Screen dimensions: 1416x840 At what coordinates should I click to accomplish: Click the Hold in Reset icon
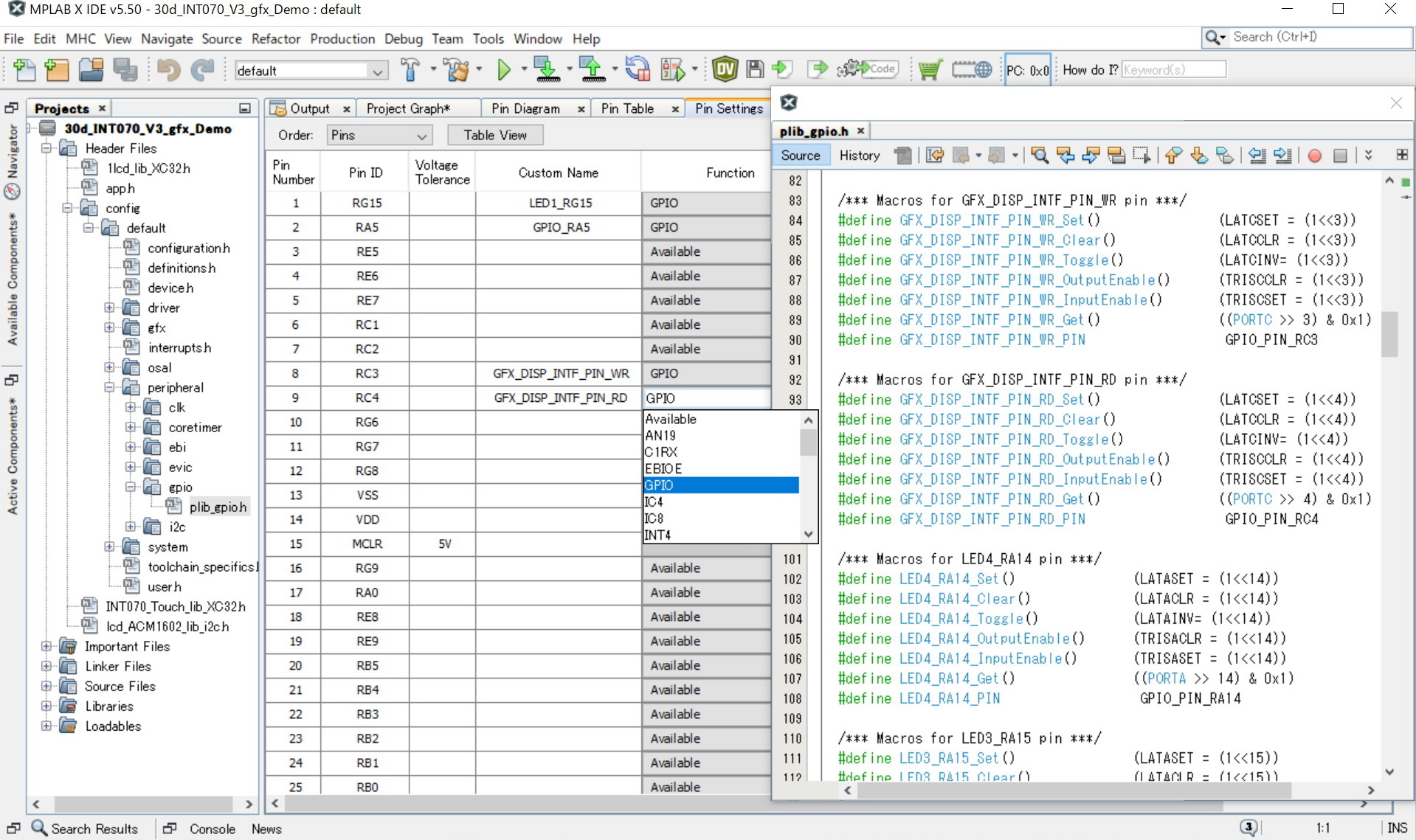click(638, 70)
